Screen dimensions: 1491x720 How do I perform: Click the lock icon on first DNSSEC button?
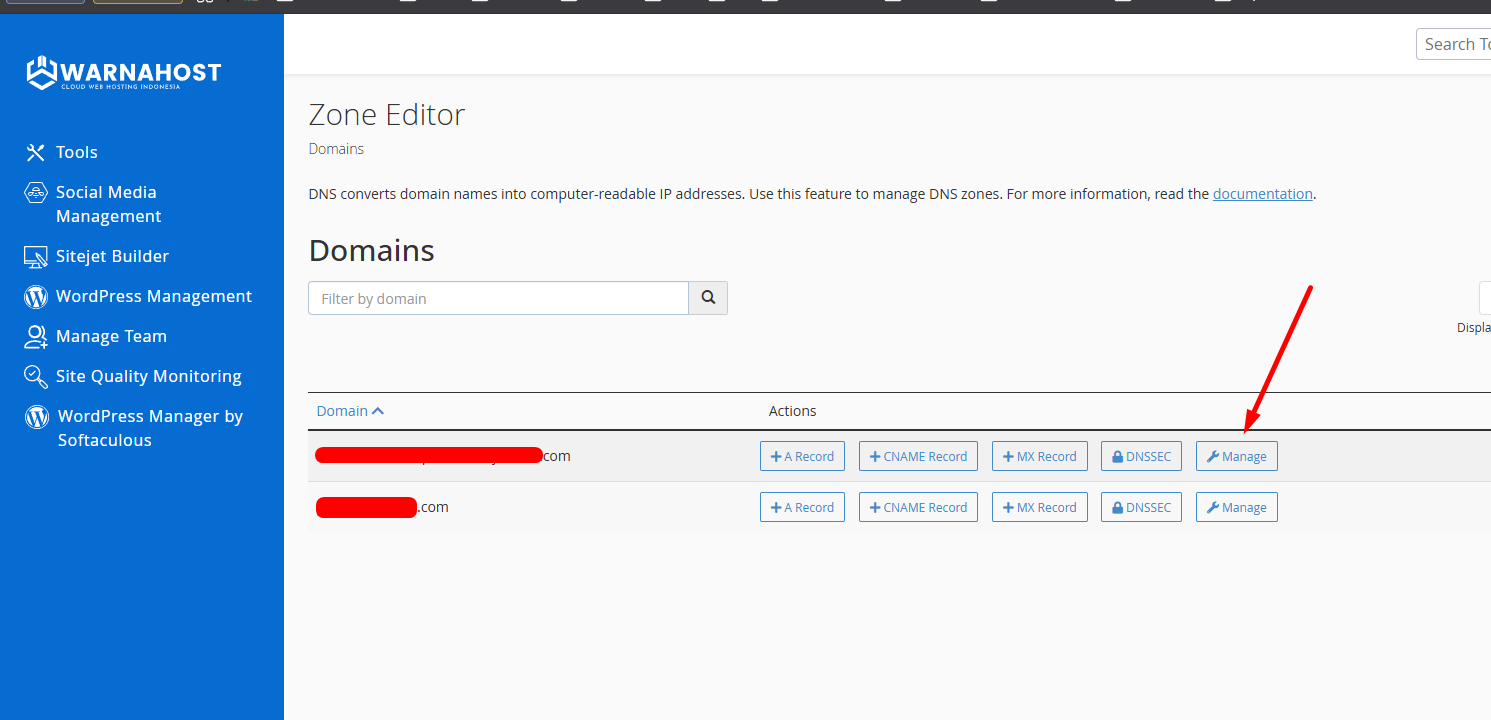(1117, 455)
